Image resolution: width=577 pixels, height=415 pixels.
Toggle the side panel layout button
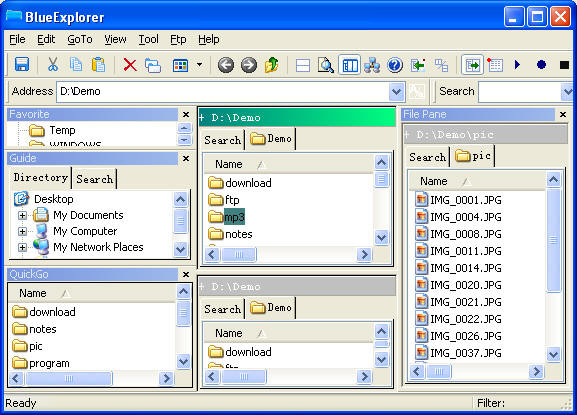[x=349, y=65]
